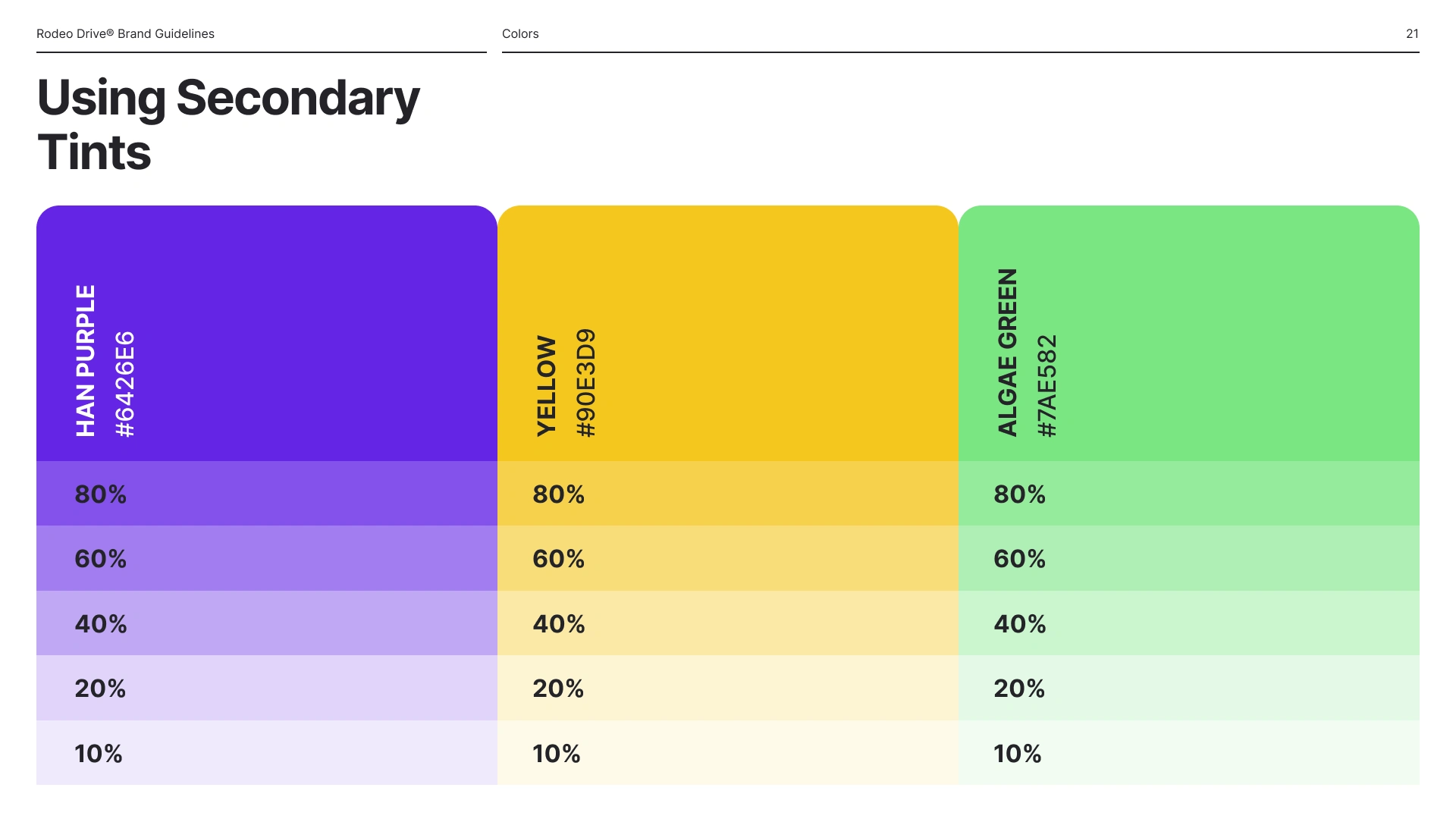Select the Han Purple main color block
The width and height of the screenshot is (1456, 819).
(x=267, y=333)
